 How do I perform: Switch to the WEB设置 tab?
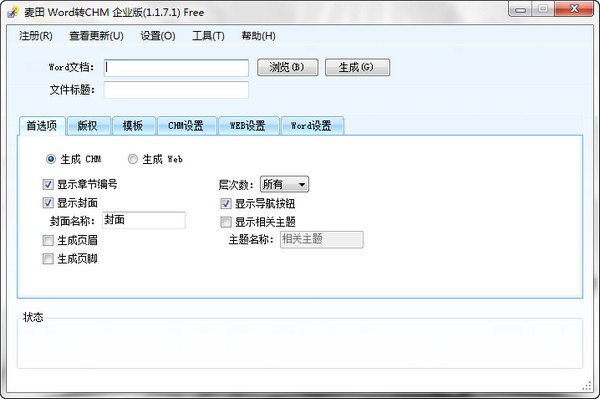(248, 126)
